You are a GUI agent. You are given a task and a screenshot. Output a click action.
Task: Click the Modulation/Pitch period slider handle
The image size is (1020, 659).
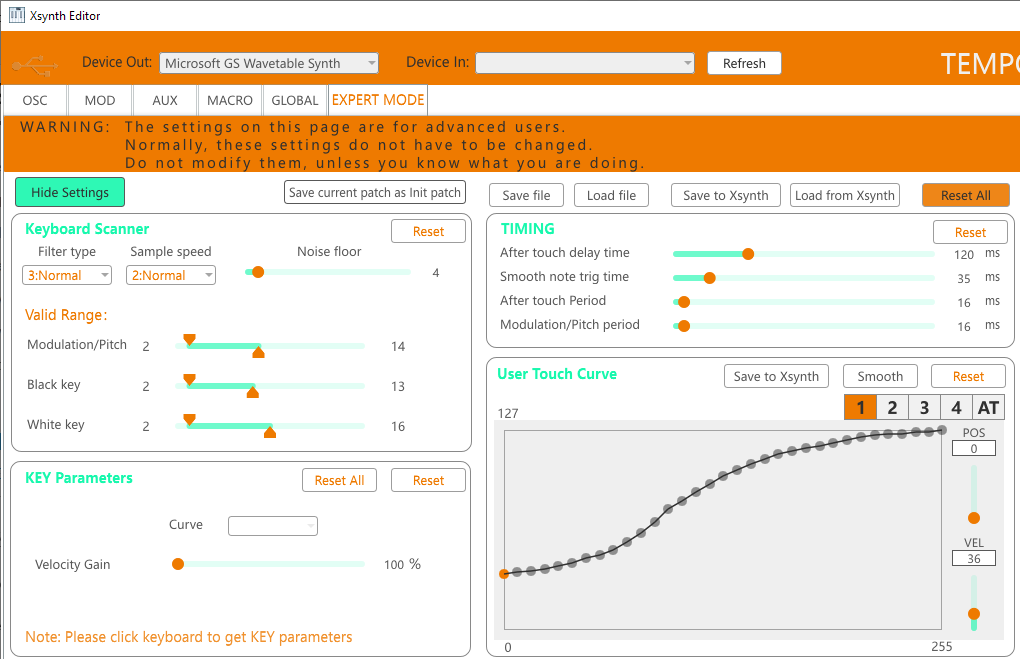click(x=684, y=326)
